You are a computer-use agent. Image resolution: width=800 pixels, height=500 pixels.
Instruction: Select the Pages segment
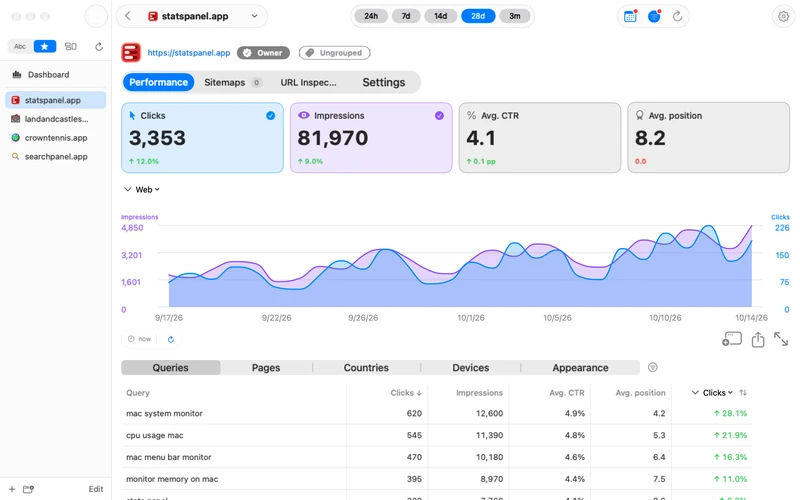266,367
